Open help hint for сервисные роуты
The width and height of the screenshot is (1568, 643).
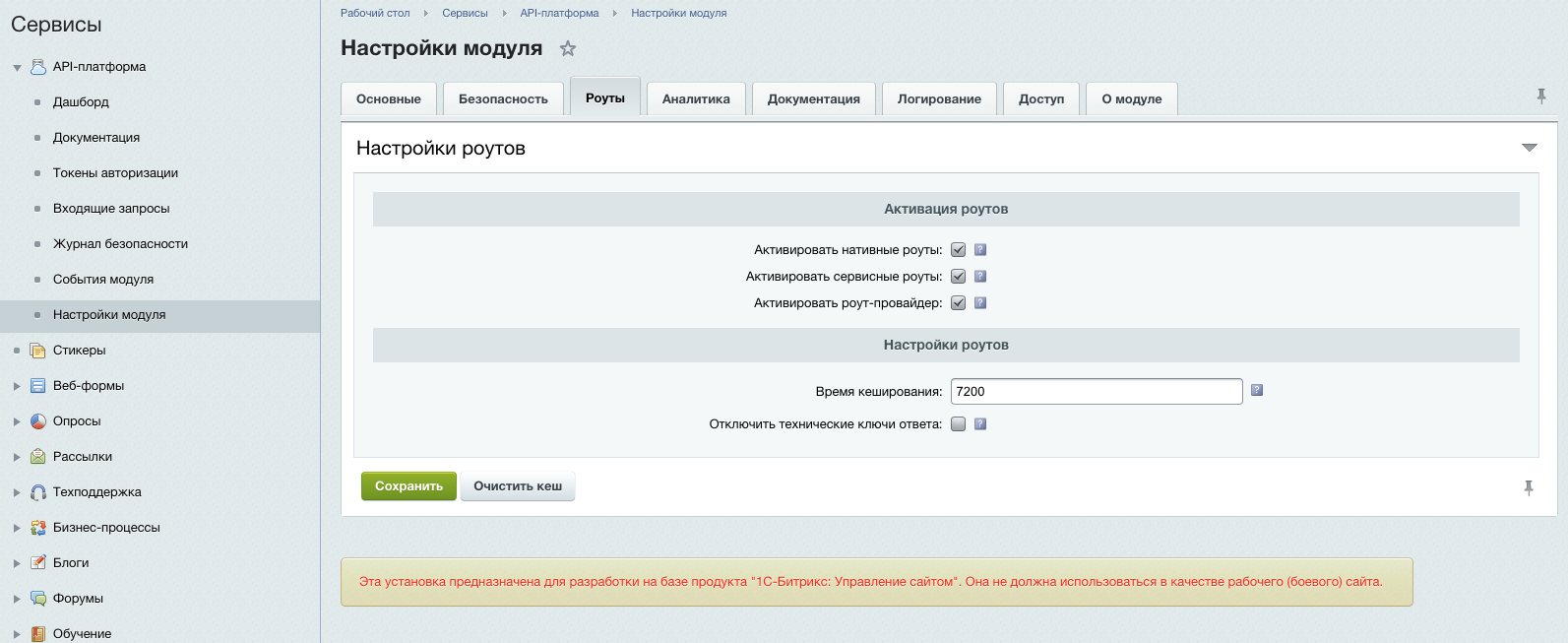pyautogui.click(x=980, y=277)
